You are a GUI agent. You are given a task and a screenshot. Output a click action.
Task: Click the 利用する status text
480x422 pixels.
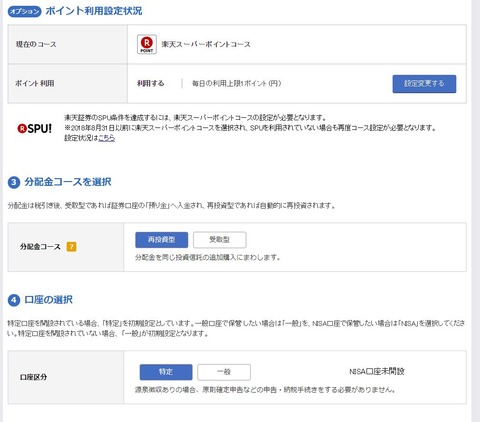[151, 83]
